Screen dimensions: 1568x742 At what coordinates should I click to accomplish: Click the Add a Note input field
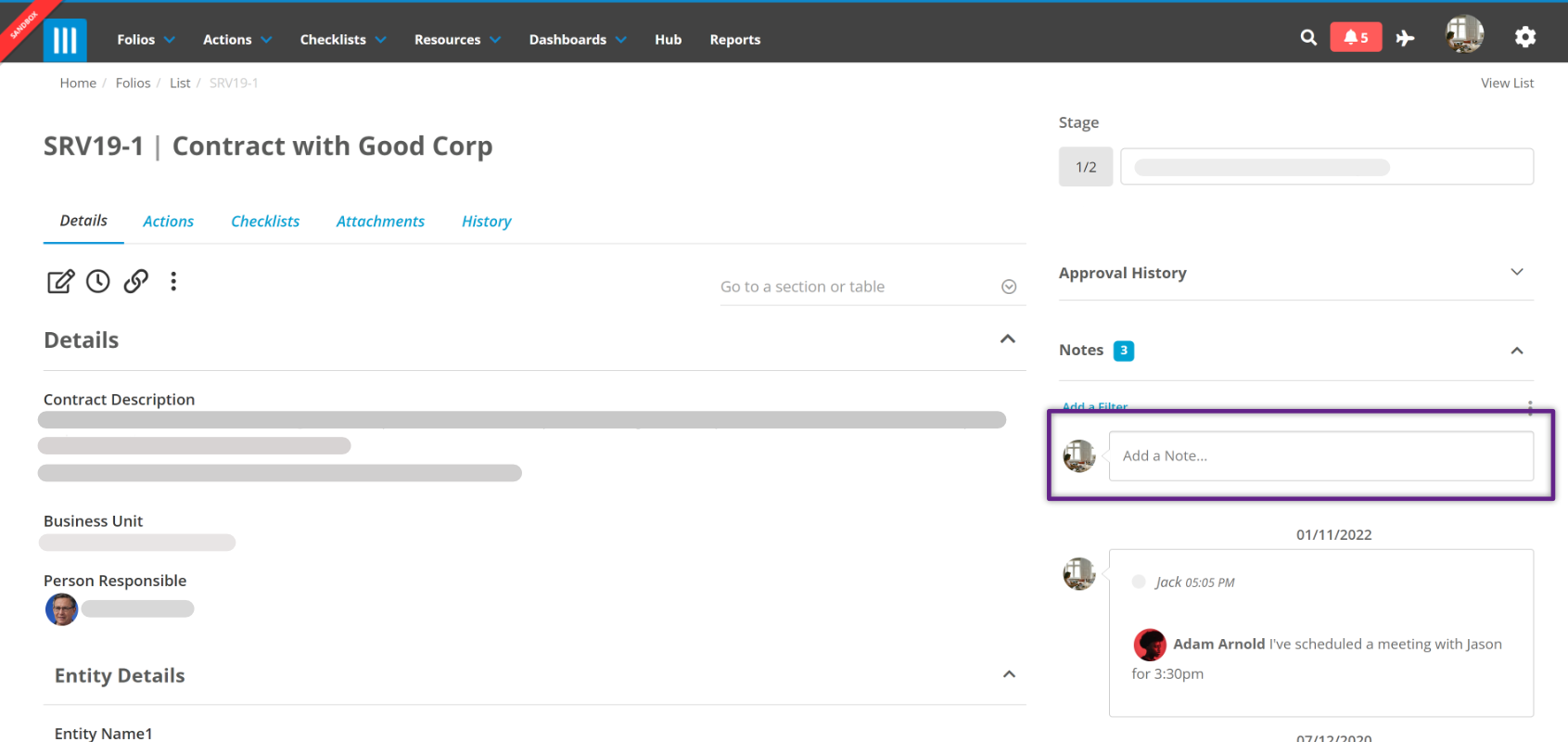click(x=1321, y=456)
